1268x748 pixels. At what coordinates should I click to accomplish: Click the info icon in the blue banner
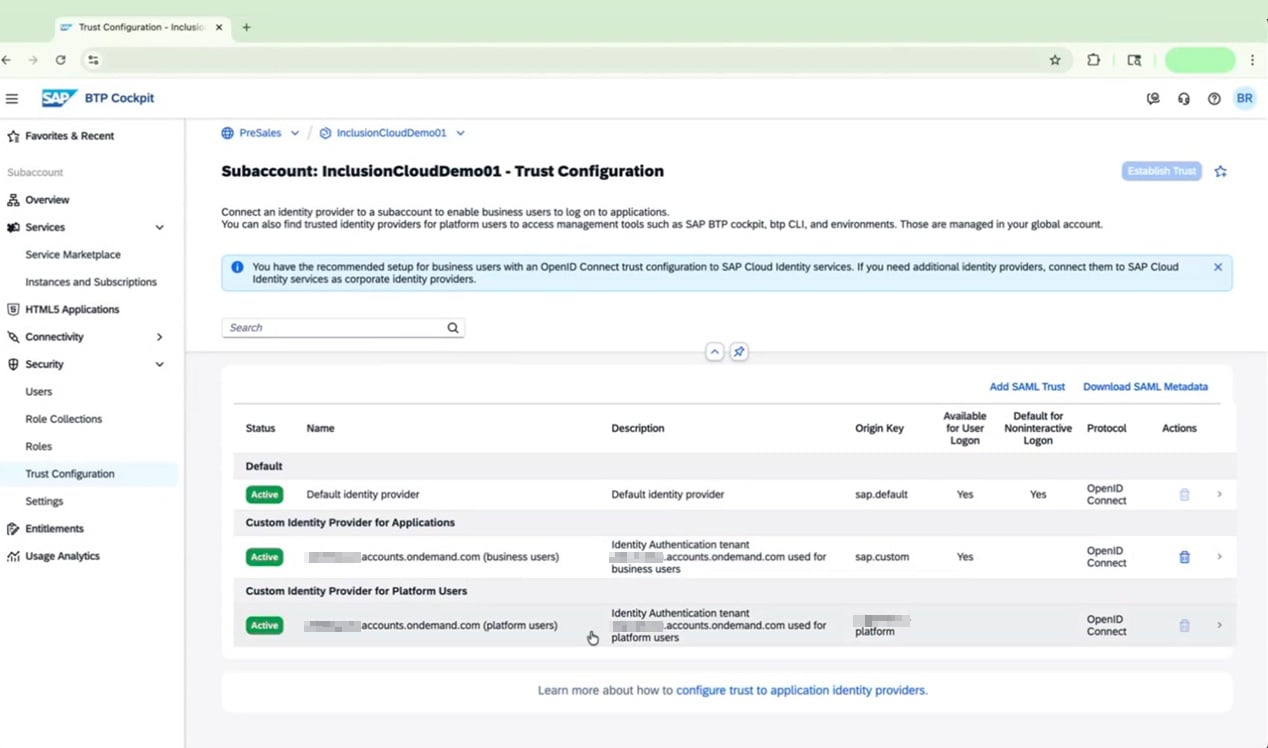tap(237, 267)
